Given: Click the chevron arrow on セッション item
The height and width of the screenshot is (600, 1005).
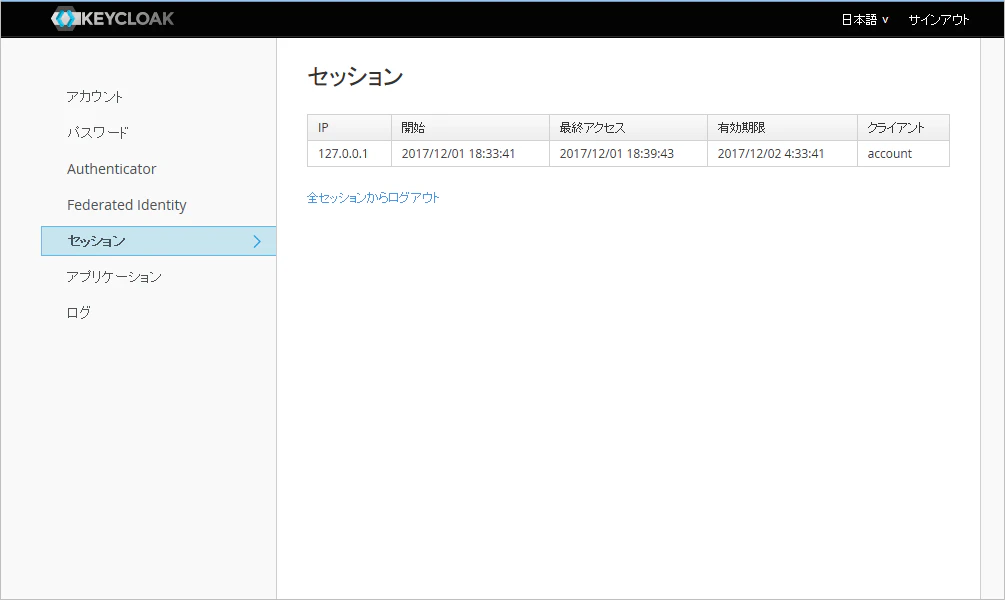Looking at the screenshot, I should click(x=257, y=242).
